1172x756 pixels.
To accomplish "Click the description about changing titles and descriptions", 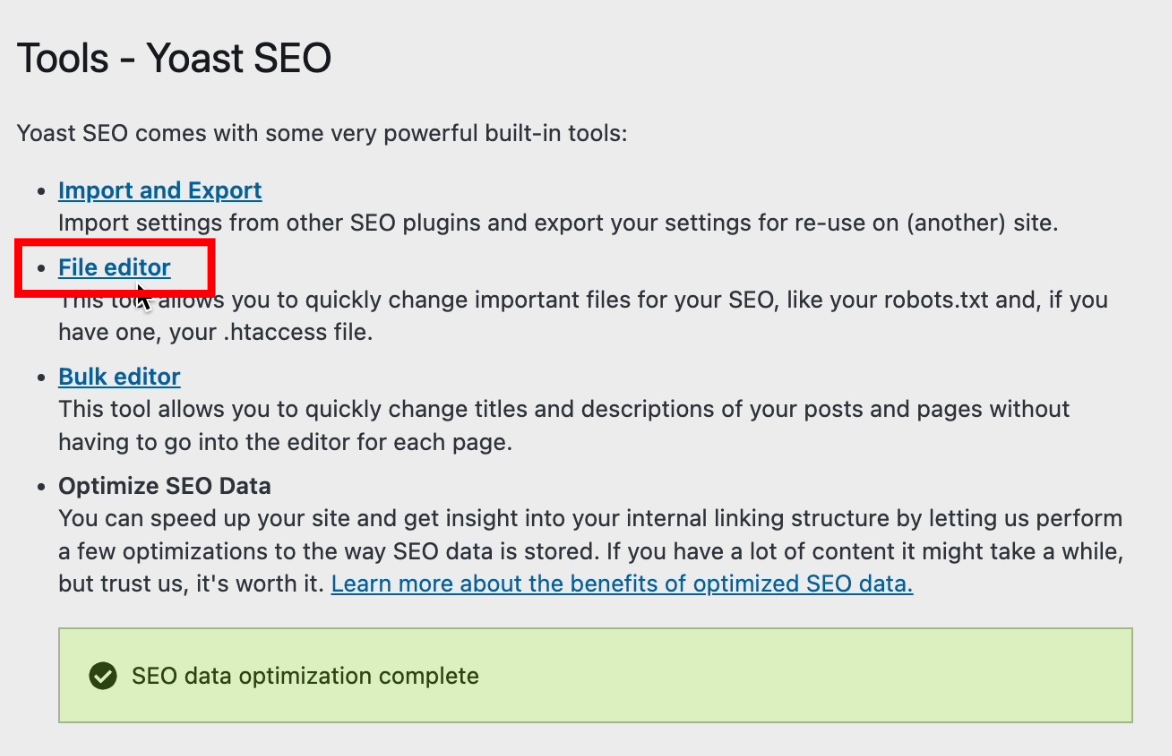I will (564, 425).
